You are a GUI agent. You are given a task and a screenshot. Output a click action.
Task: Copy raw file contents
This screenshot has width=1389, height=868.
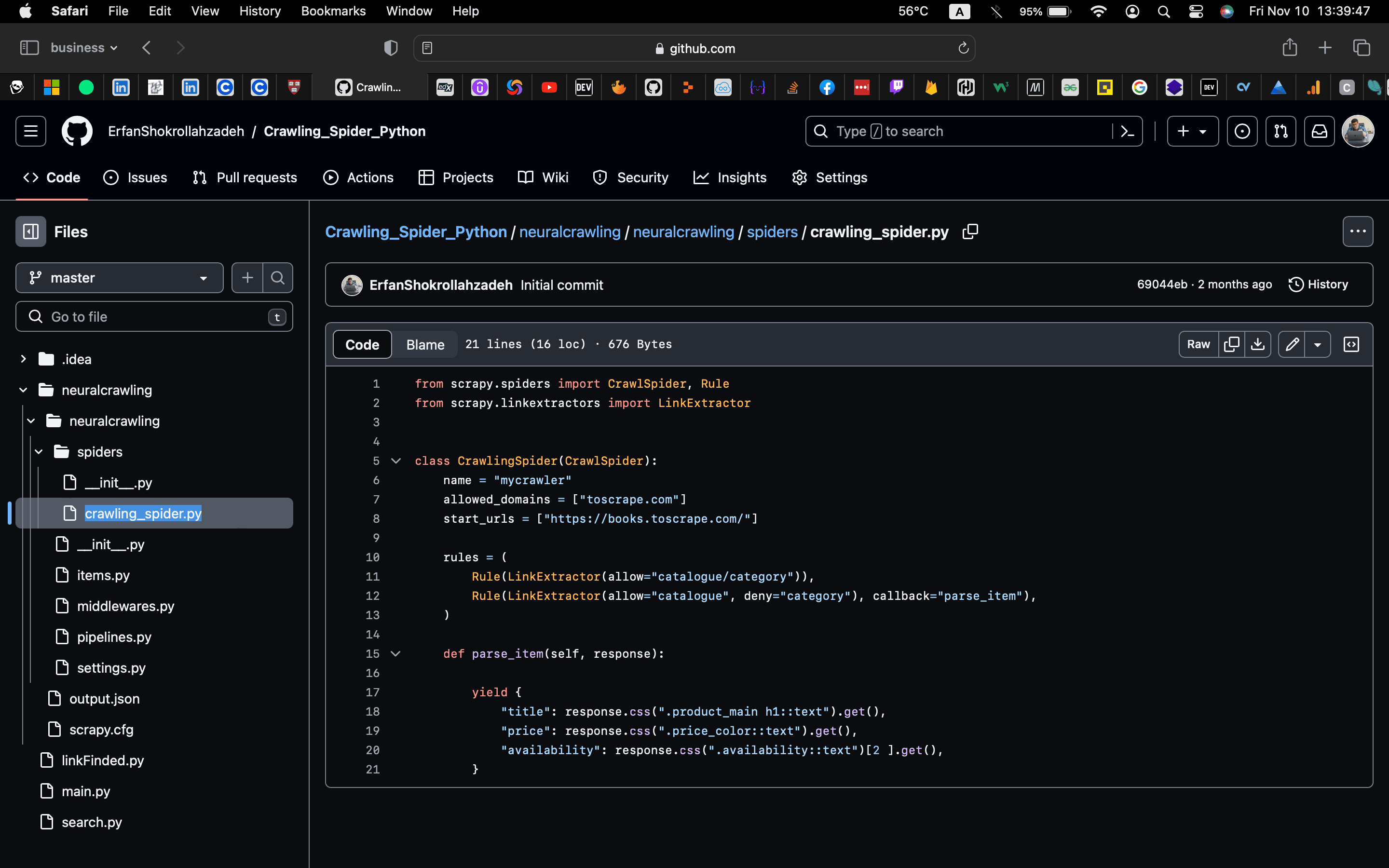(1231, 344)
